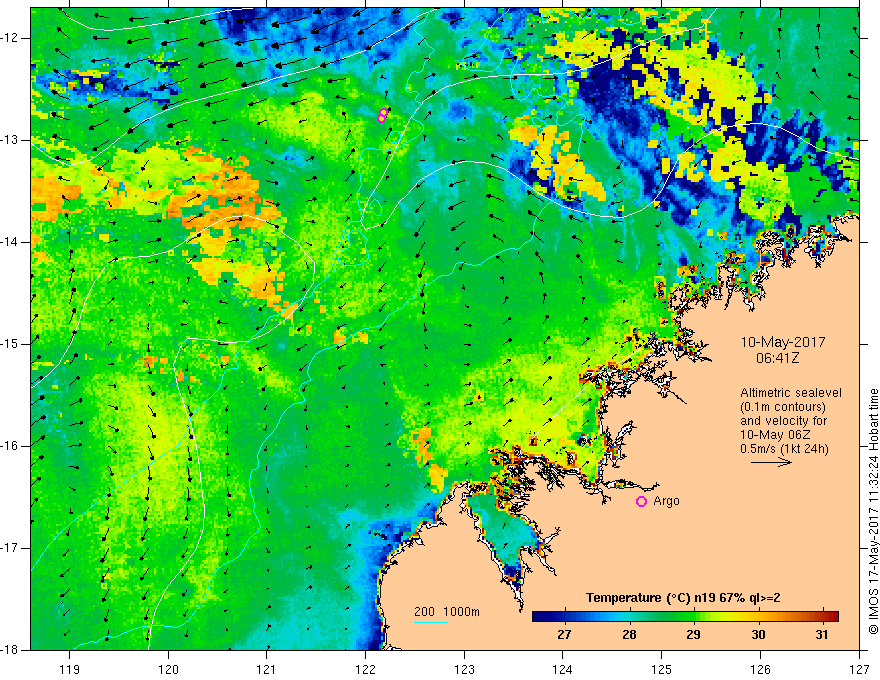880x680 pixels.
Task: Click the colorbar tick label 28
Action: 629,635
